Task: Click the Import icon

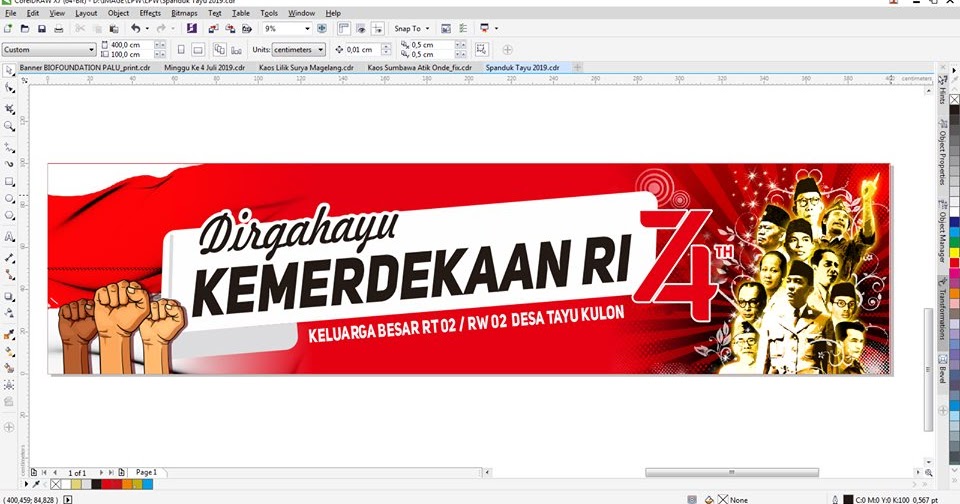Action: pyautogui.click(x=212, y=28)
